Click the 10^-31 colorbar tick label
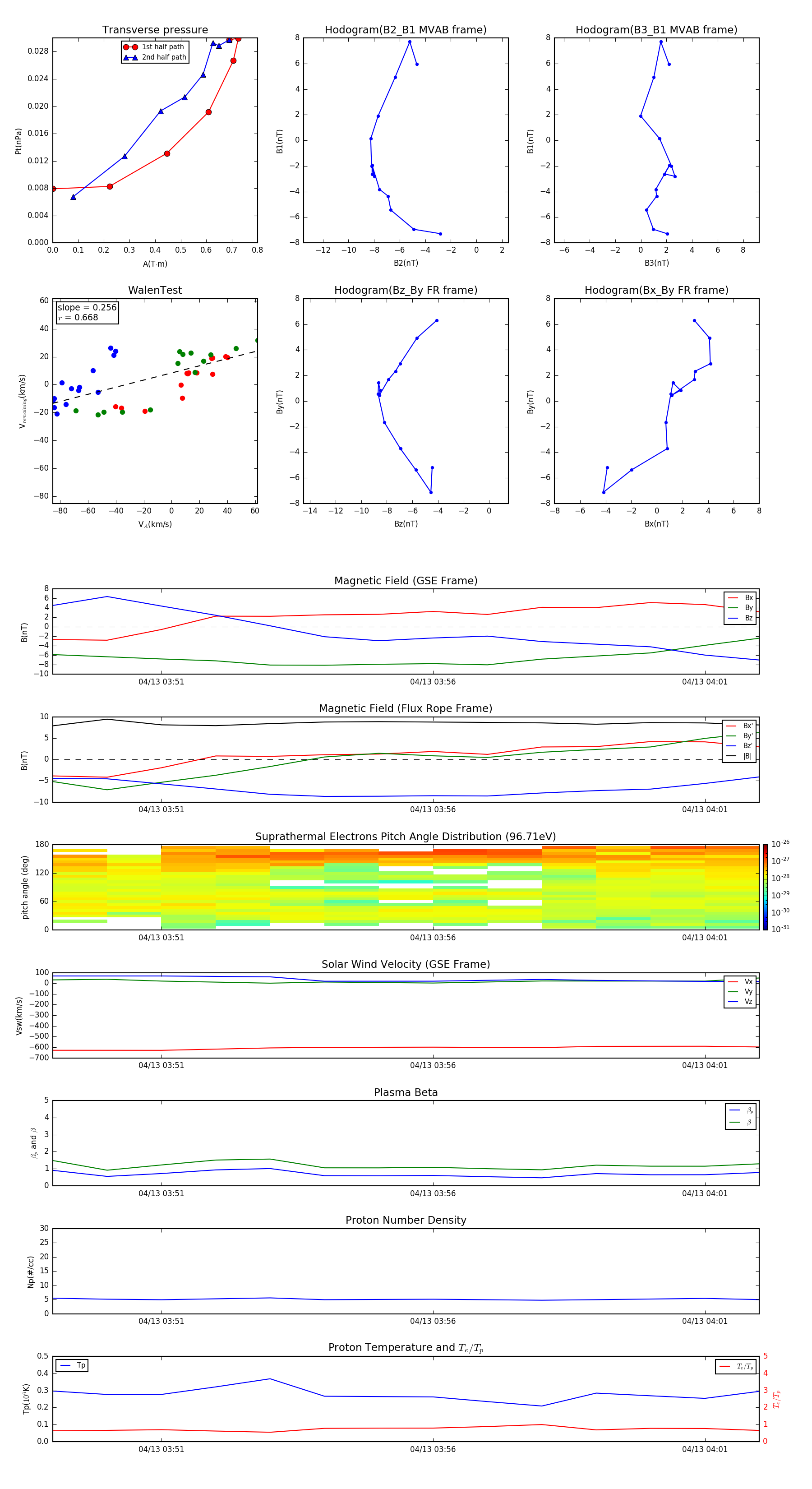 tap(780, 929)
